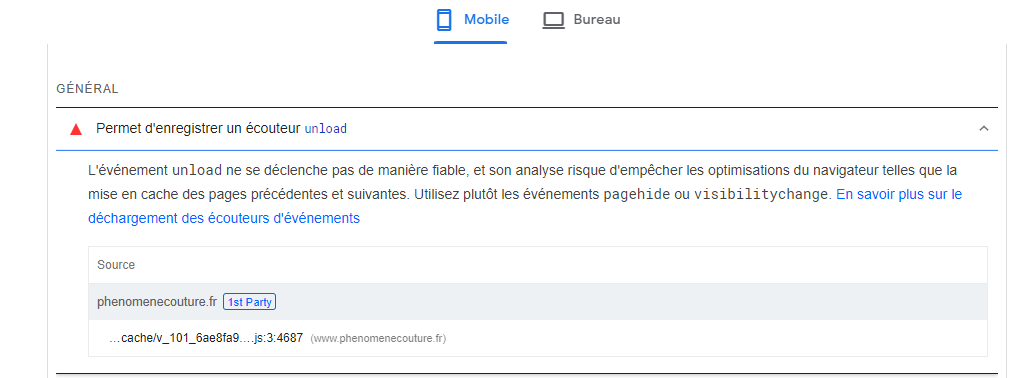Image resolution: width=1023 pixels, height=378 pixels.
Task: Switch to the Mobile tab label
Action: pos(486,20)
